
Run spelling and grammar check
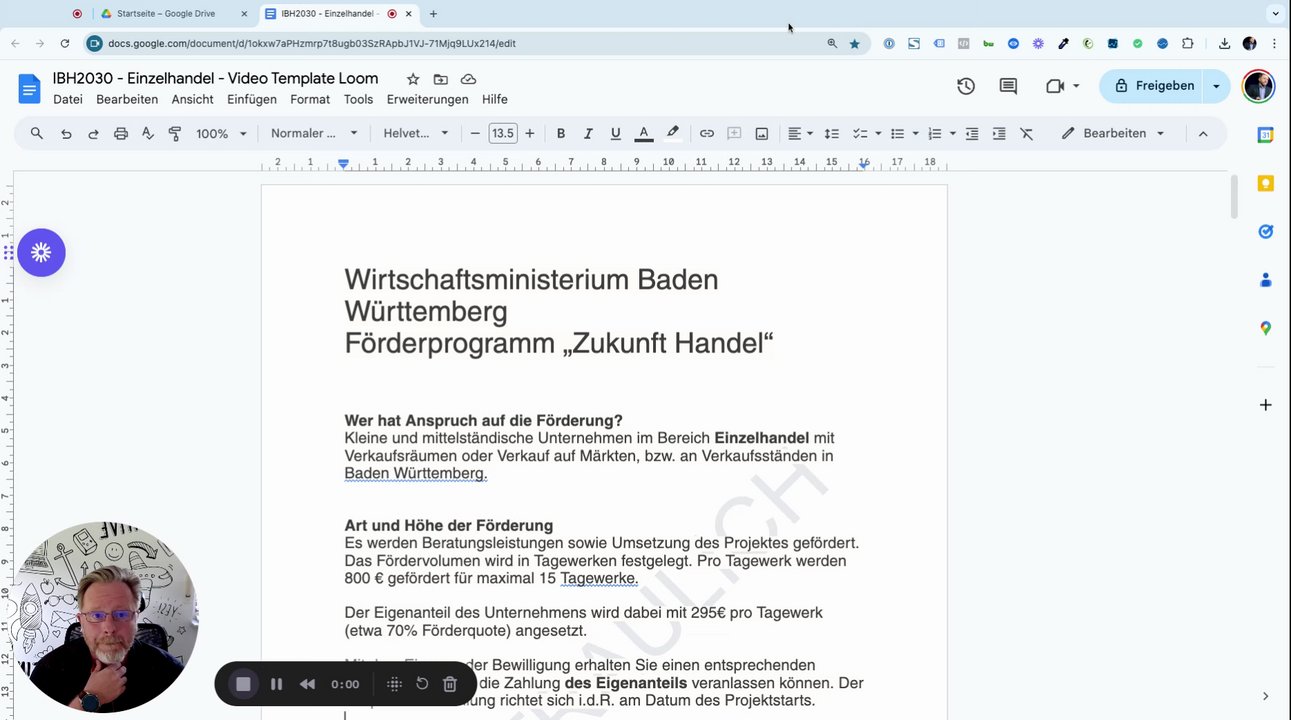click(x=148, y=133)
